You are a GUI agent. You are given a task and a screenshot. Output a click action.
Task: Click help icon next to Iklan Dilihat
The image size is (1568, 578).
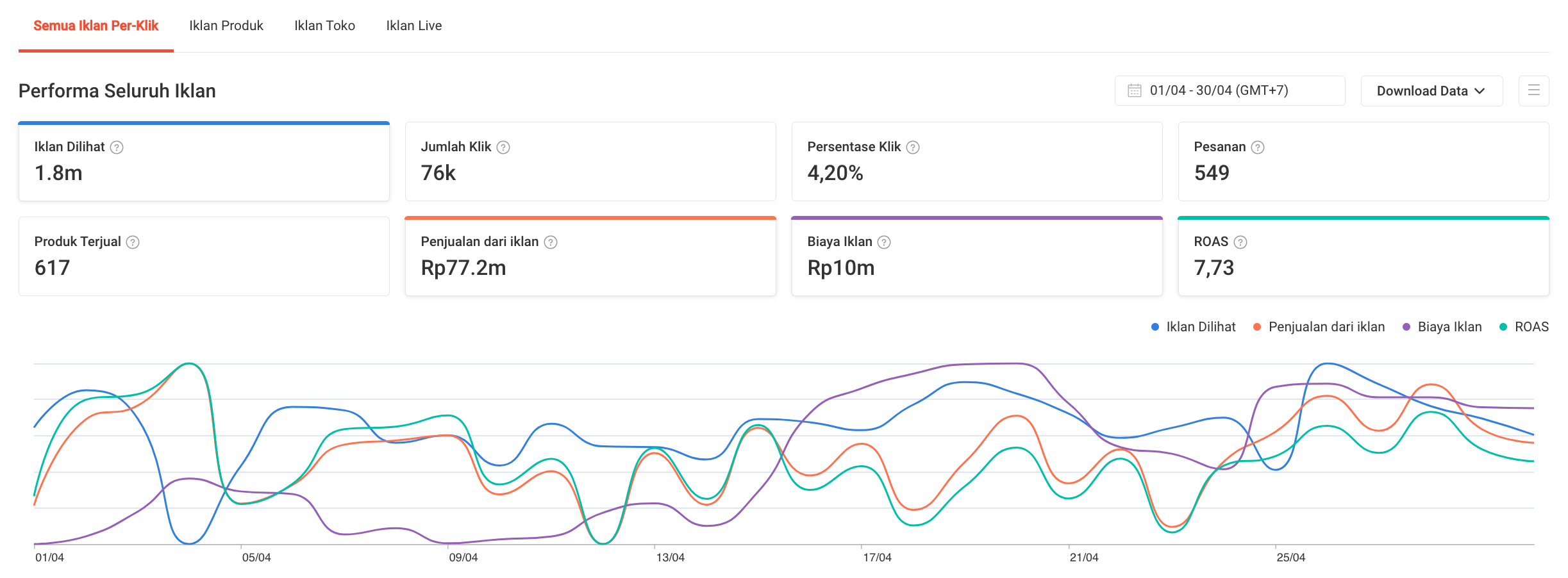tap(117, 147)
